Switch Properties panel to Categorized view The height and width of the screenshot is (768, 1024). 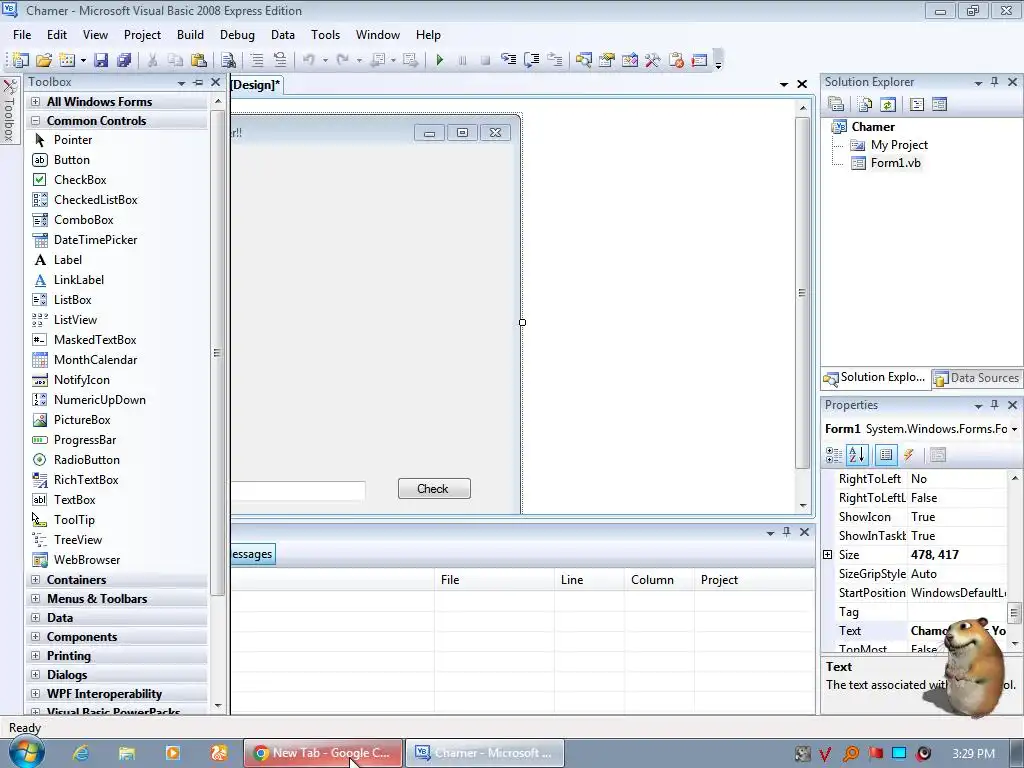click(x=834, y=455)
